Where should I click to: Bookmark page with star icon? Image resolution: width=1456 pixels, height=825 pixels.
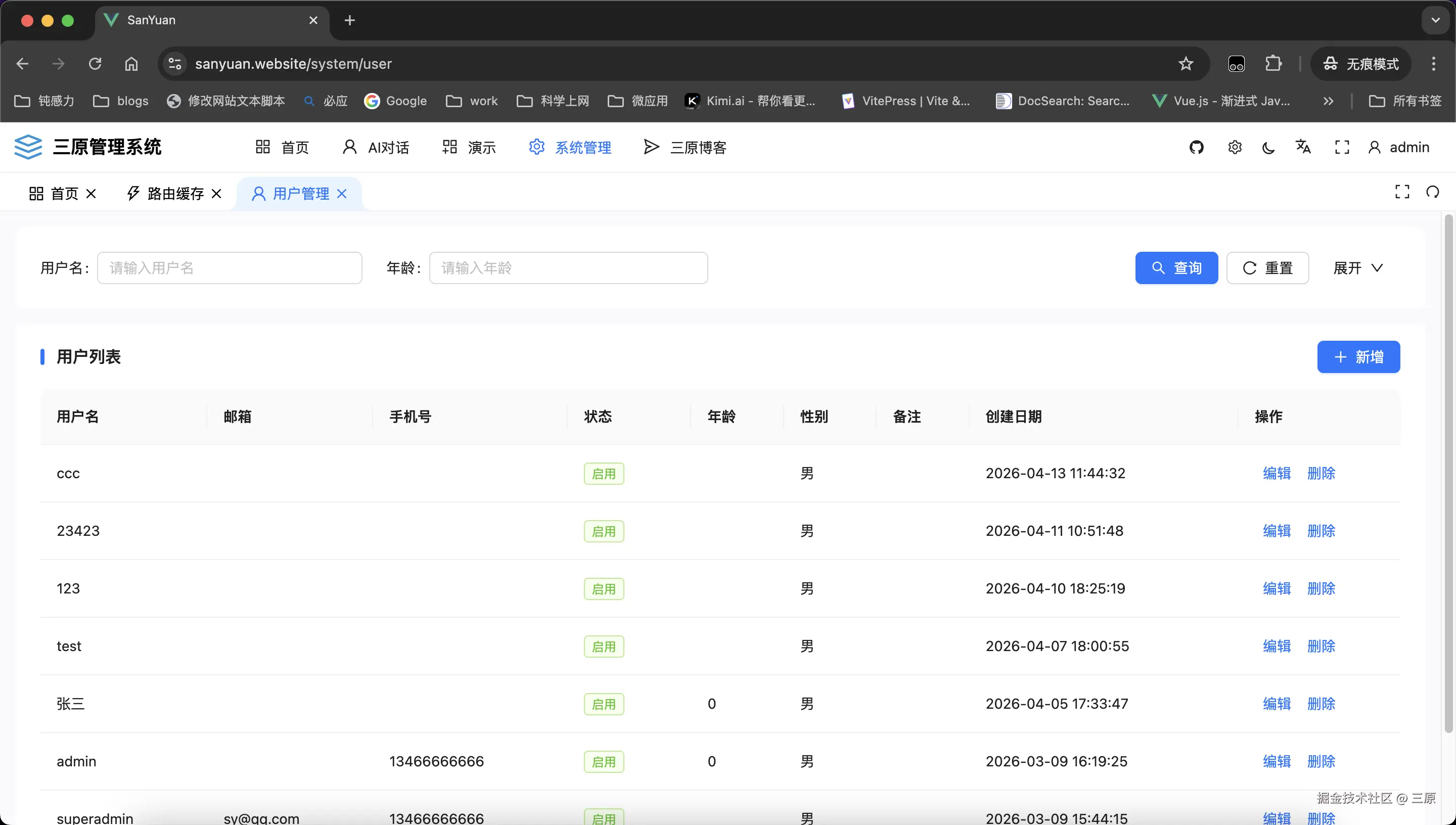[x=1185, y=64]
